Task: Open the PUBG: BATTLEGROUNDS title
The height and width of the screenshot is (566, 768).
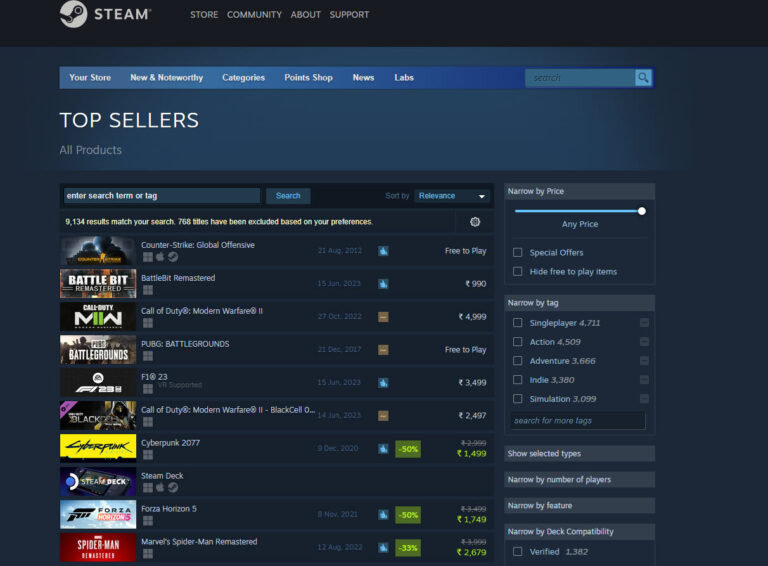Action: tap(185, 344)
